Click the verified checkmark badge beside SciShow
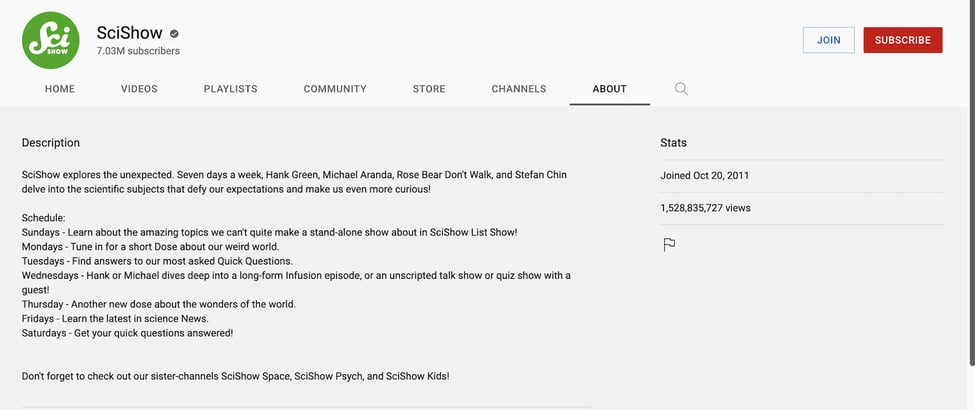Viewport: 975px width, 410px height. click(x=173, y=33)
